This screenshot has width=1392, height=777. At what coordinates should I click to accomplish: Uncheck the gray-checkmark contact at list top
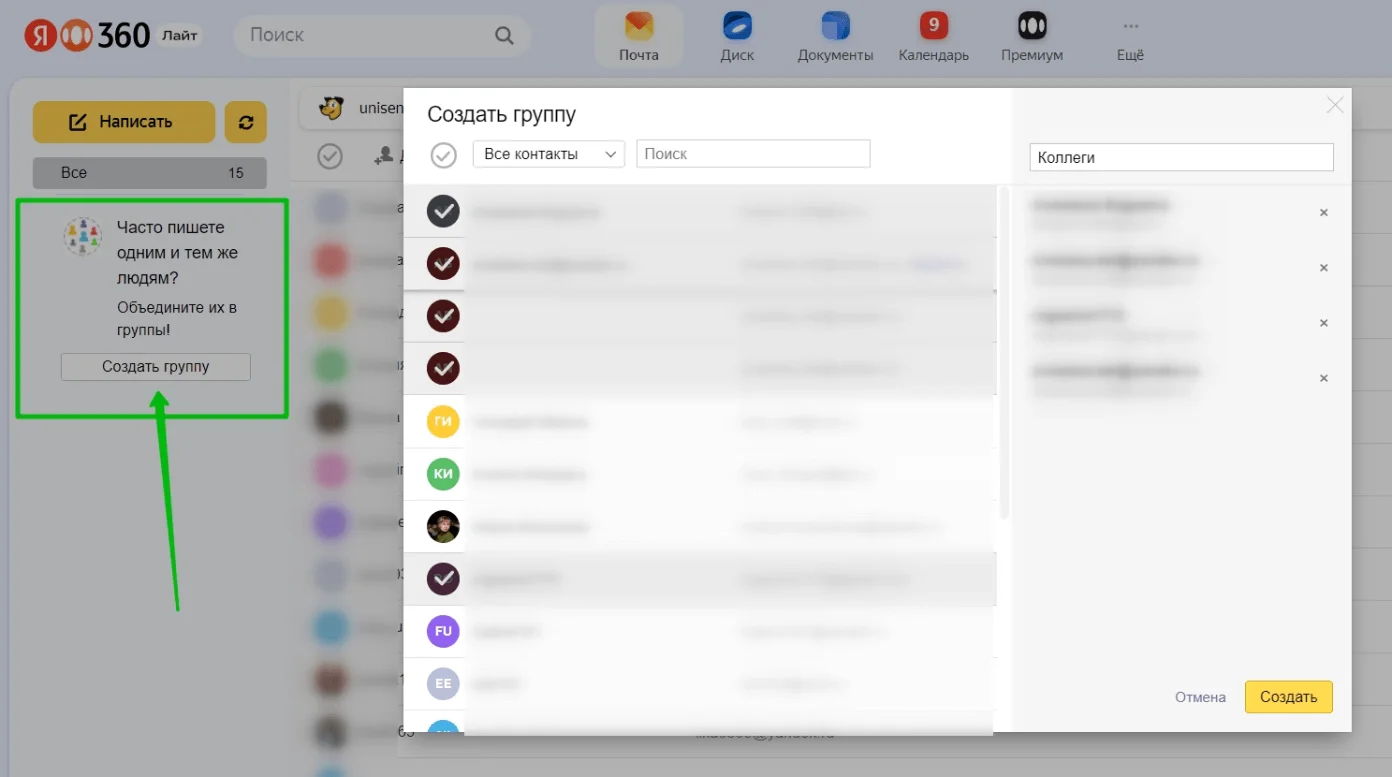pyautogui.click(x=443, y=211)
